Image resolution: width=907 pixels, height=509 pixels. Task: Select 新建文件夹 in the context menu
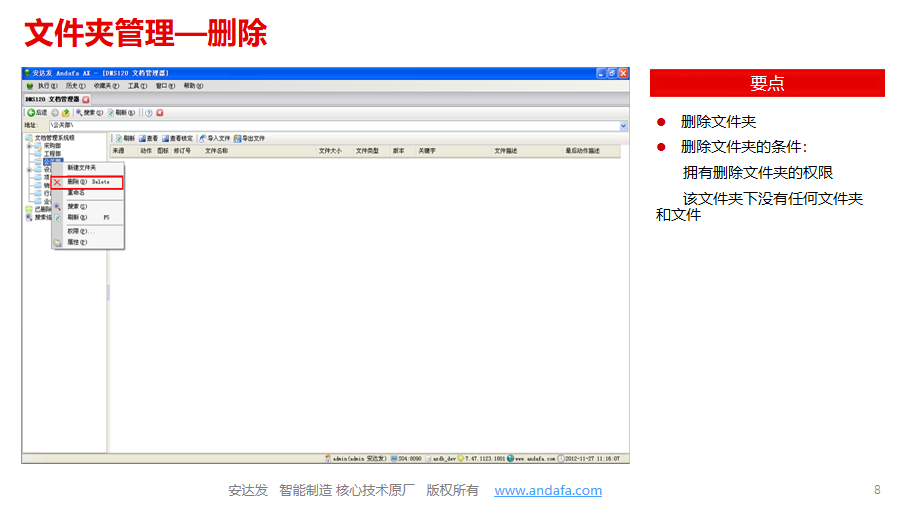click(x=82, y=168)
